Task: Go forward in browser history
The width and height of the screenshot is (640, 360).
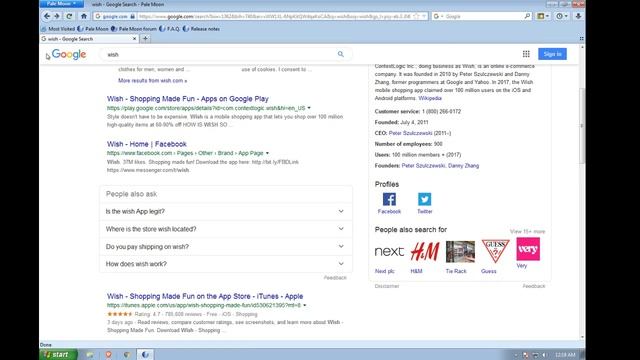Action: point(57,16)
